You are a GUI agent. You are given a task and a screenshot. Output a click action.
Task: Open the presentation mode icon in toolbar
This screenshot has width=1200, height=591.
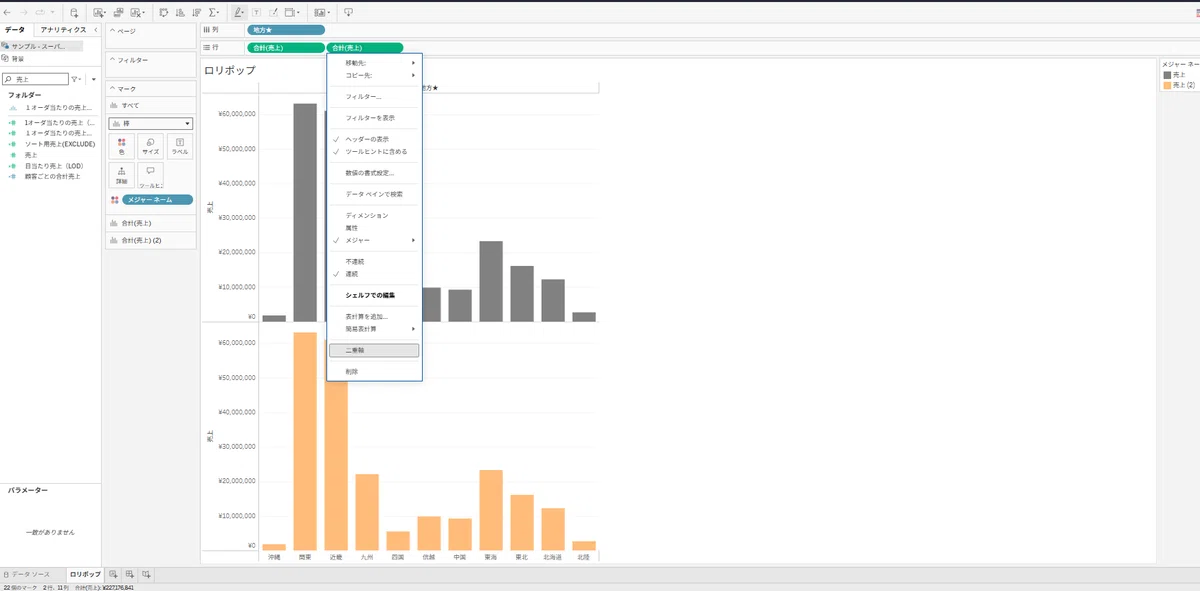coord(348,13)
